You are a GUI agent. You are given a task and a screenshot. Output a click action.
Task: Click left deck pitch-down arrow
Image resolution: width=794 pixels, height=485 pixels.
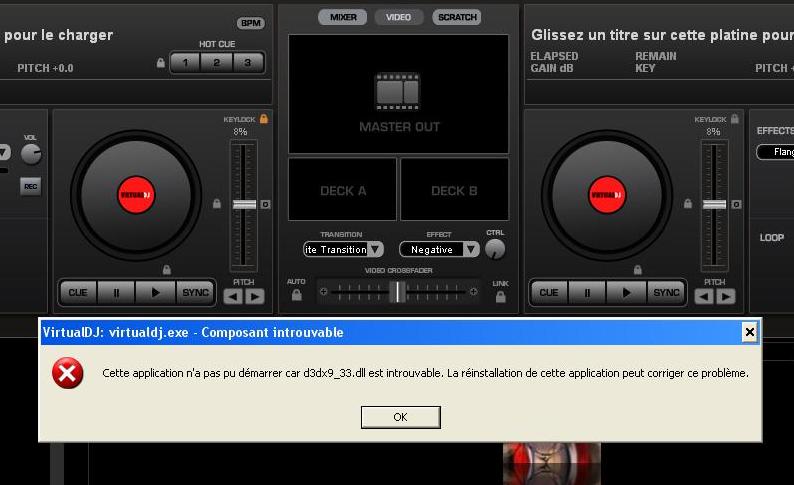click(x=232, y=296)
